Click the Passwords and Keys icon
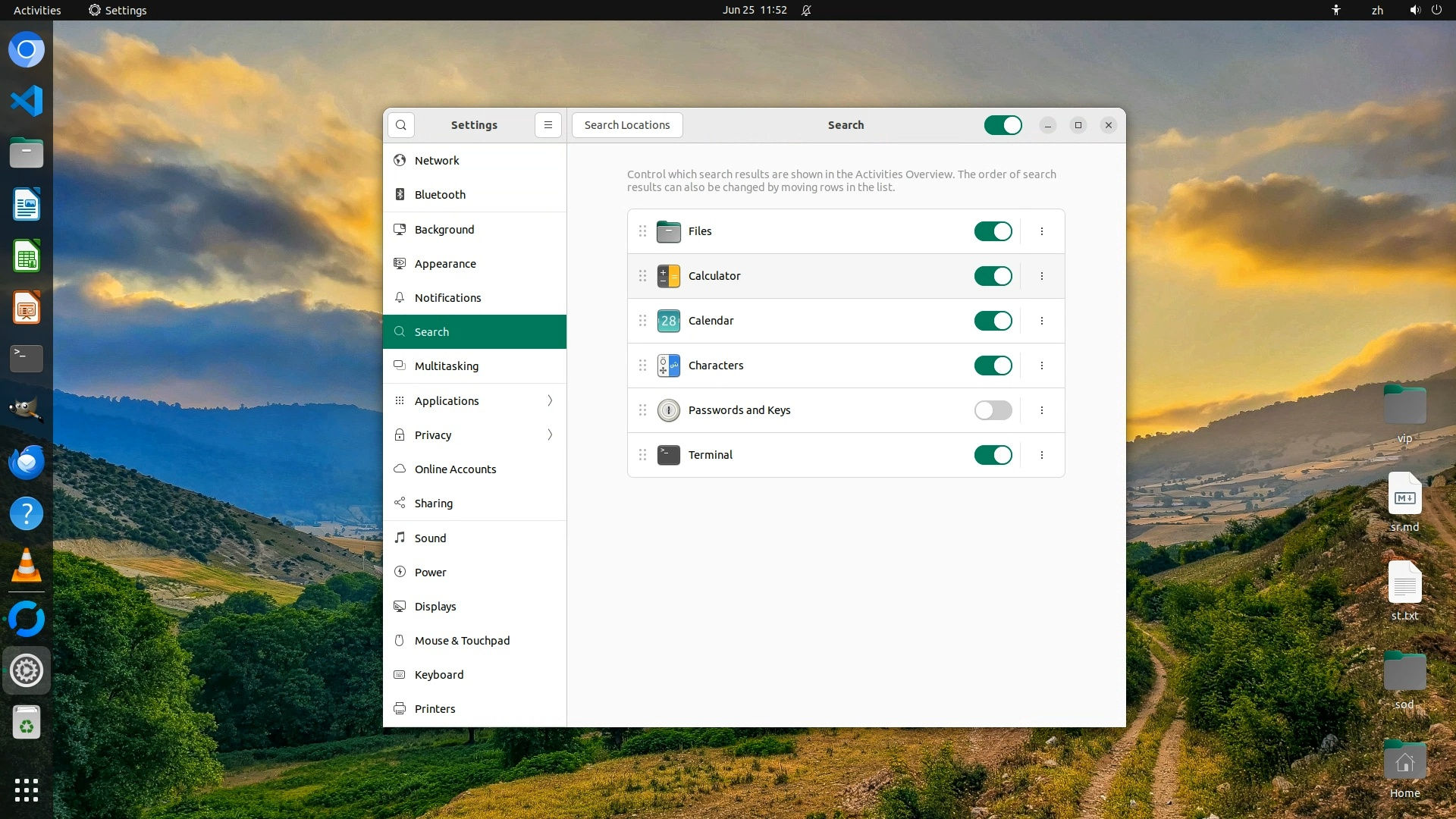 [668, 410]
